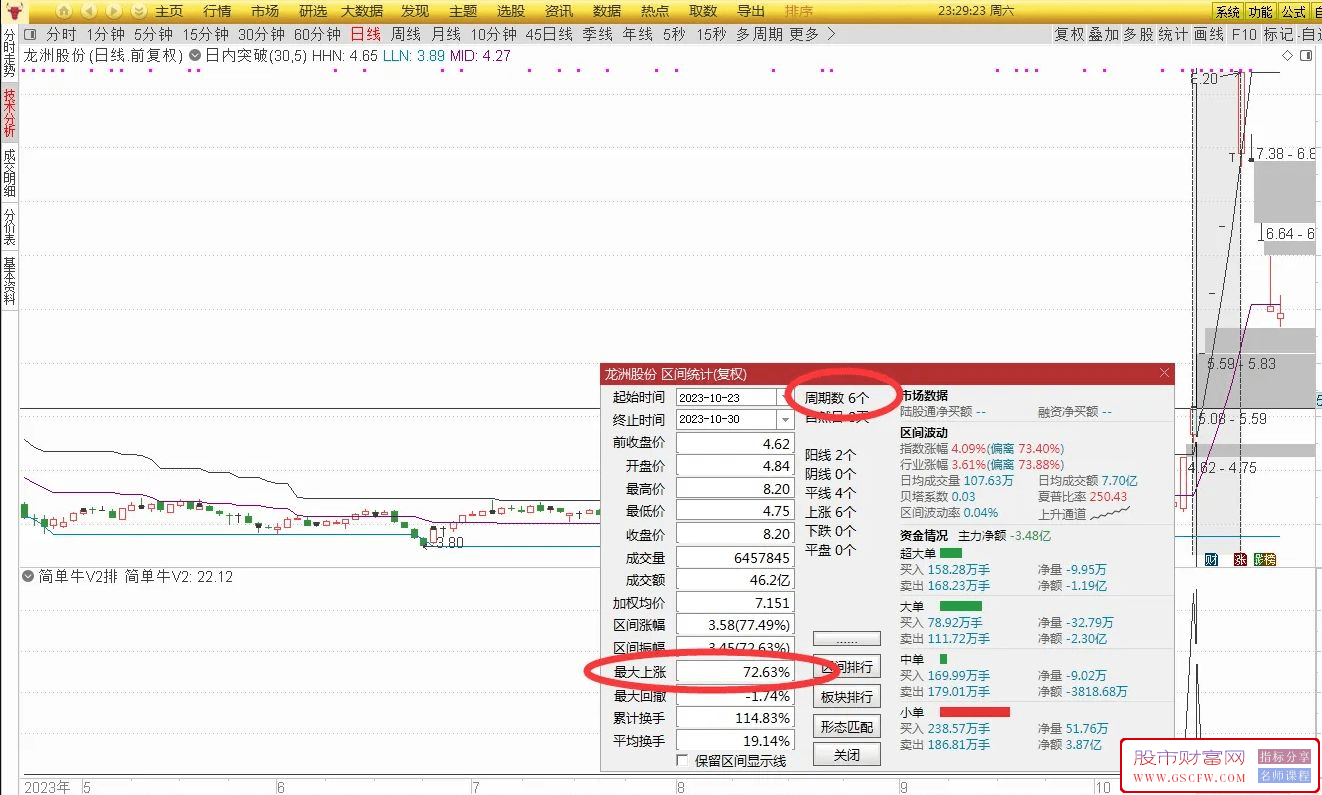The width and height of the screenshot is (1322, 795).
Task: Click the 财 marker icon under chart
Action: point(1211,559)
